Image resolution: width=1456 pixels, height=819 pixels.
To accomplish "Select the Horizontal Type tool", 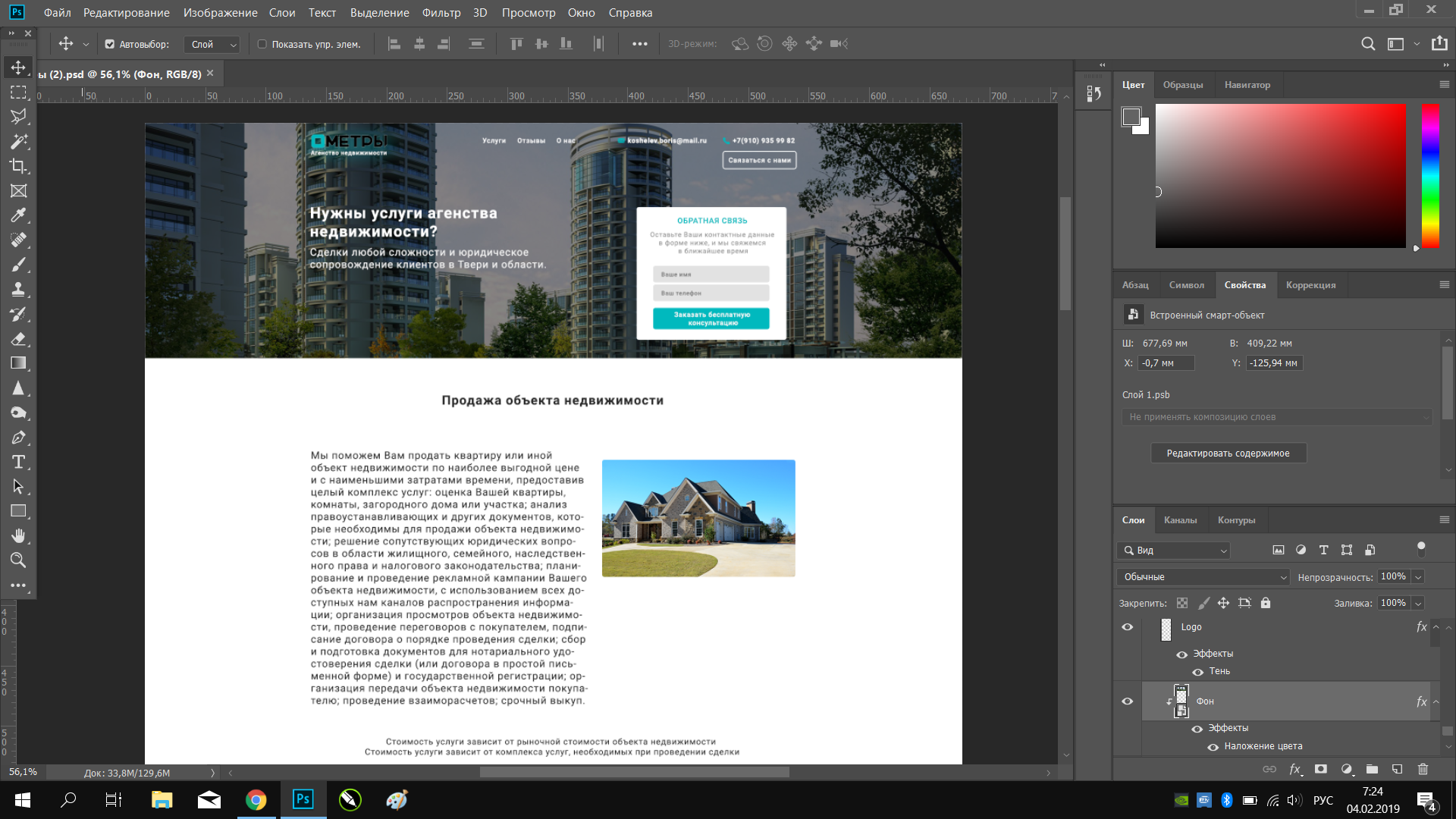I will point(18,462).
